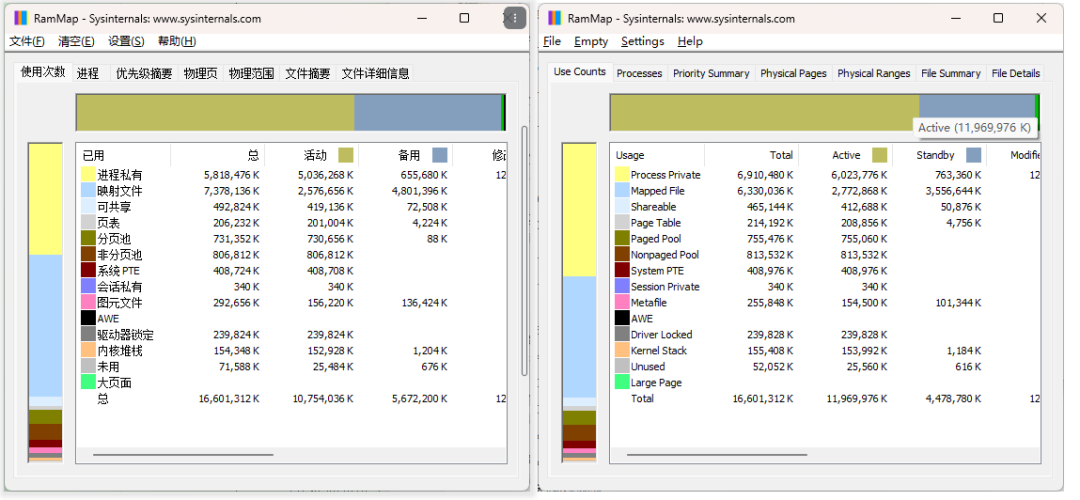
Task: Open the Help menu in English RamMap
Action: tap(690, 41)
